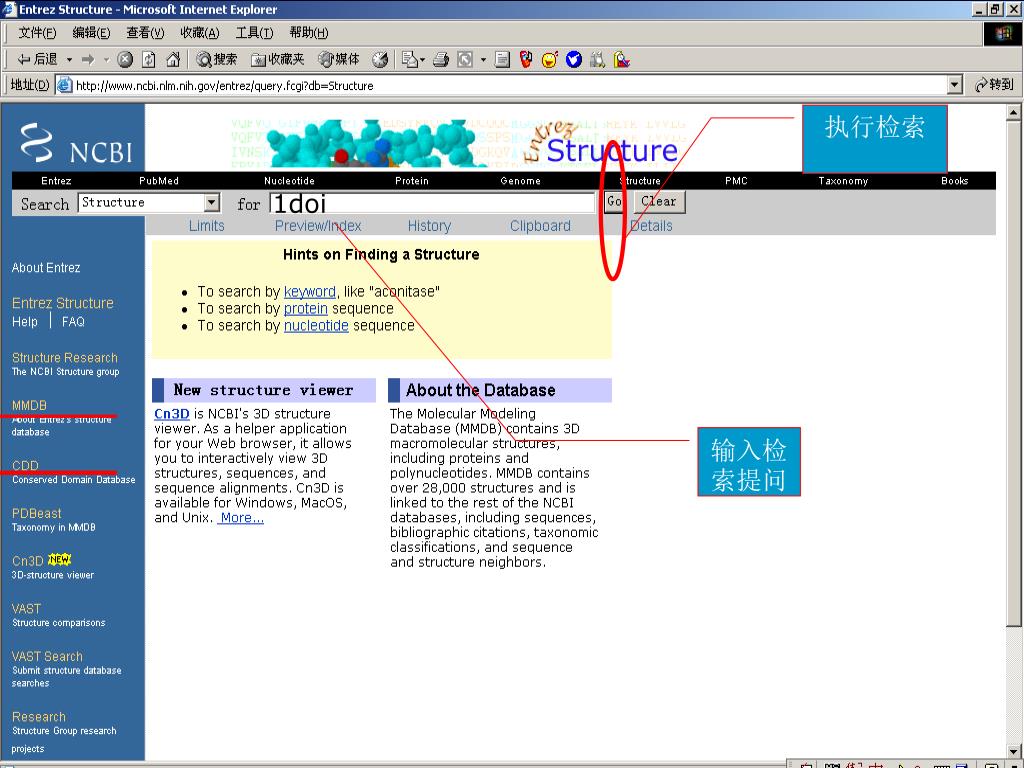
Task: Click the More... link
Action: tap(242, 518)
